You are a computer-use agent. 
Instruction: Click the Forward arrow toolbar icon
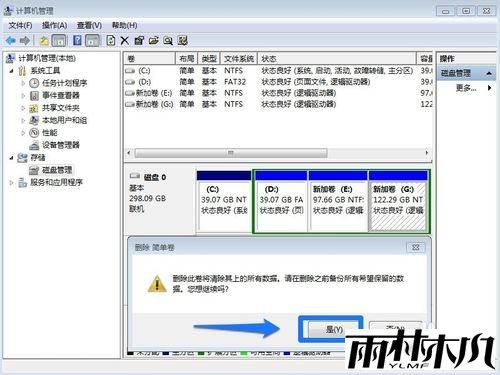click(x=25, y=41)
